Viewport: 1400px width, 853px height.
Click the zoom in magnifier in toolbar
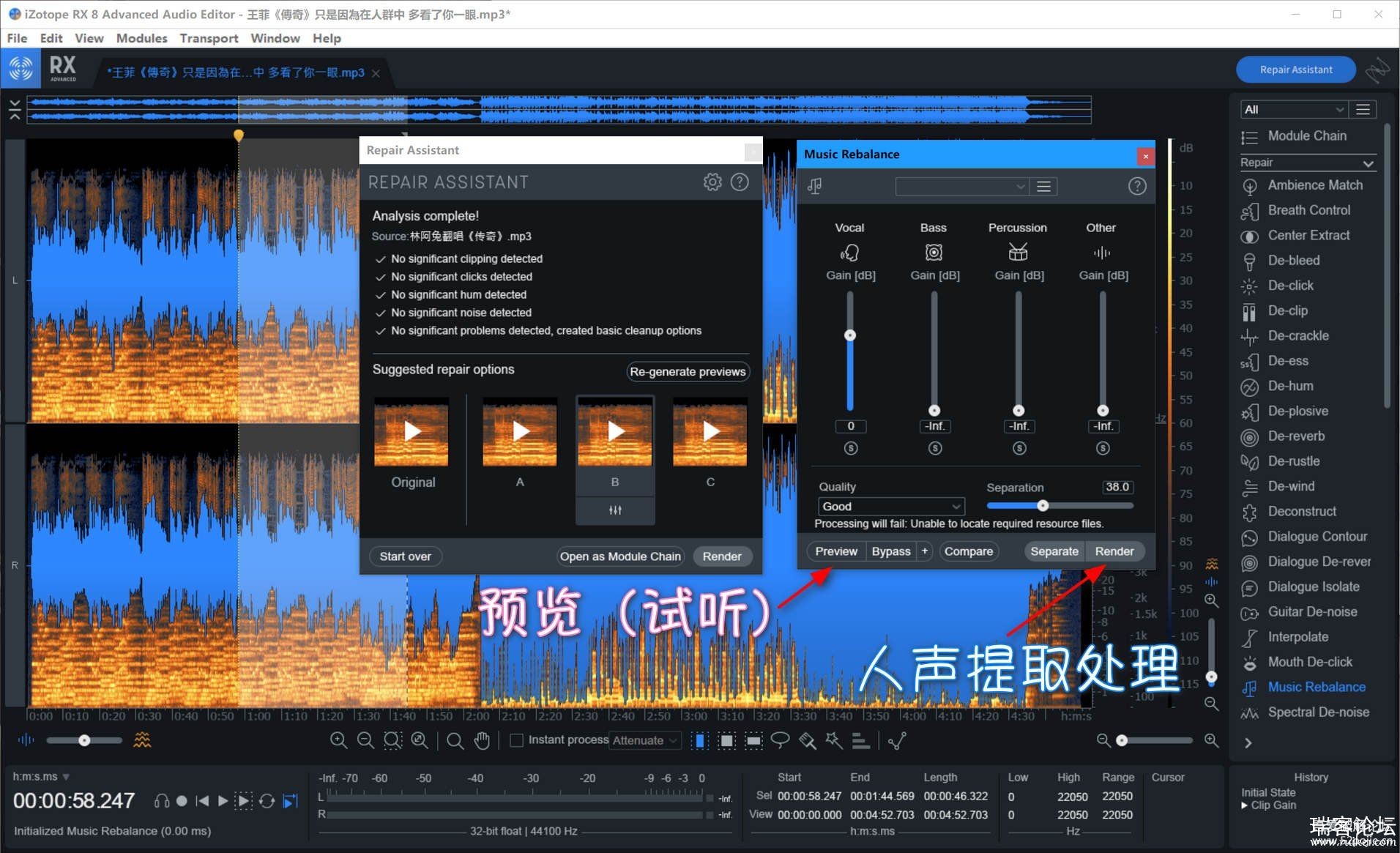click(338, 740)
